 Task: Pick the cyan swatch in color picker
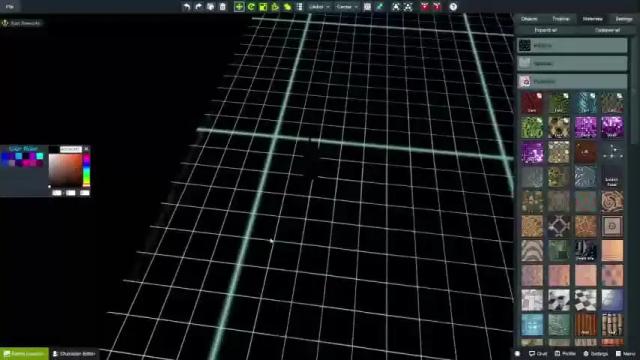click(40, 156)
